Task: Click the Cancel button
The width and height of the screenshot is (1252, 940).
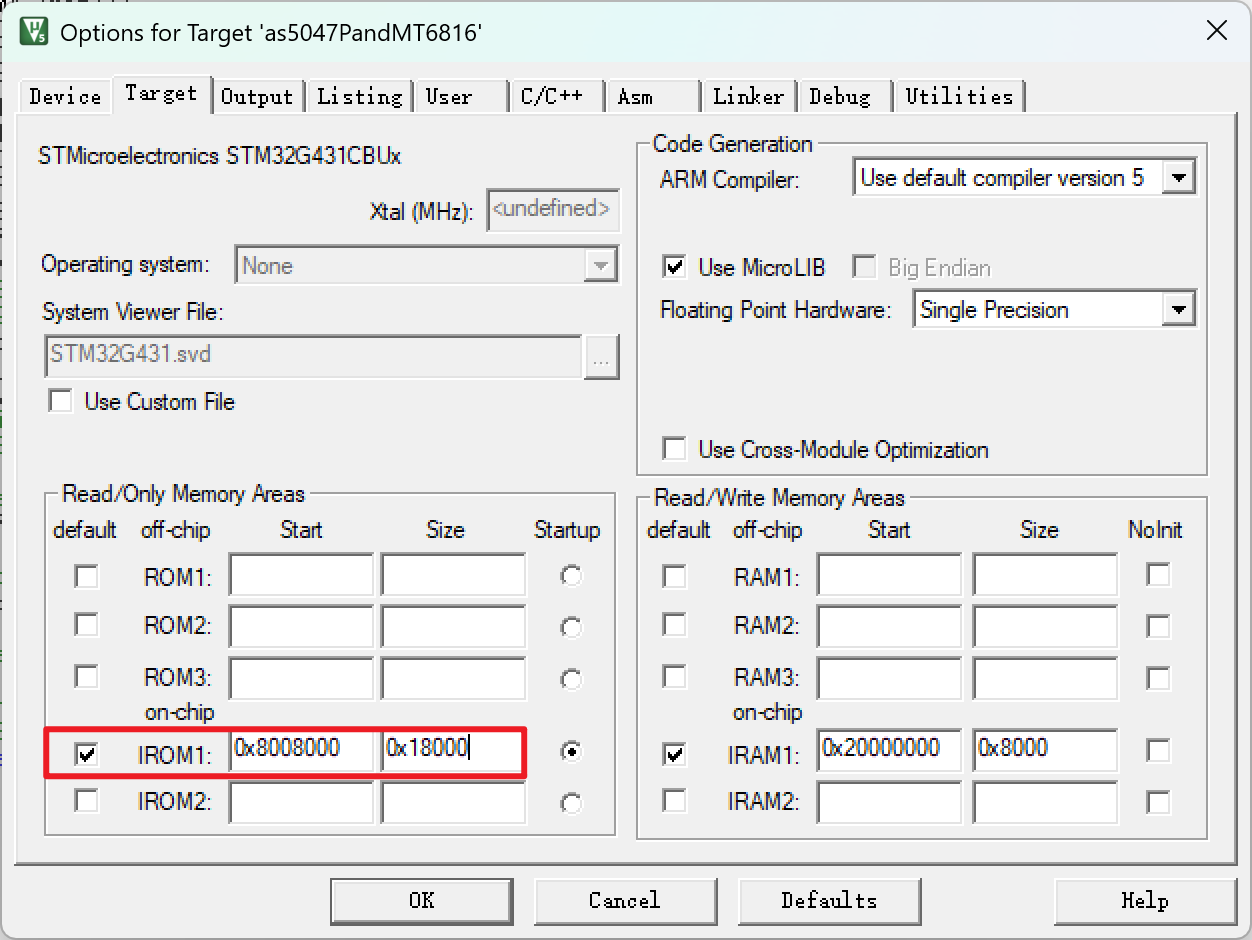Action: (625, 901)
